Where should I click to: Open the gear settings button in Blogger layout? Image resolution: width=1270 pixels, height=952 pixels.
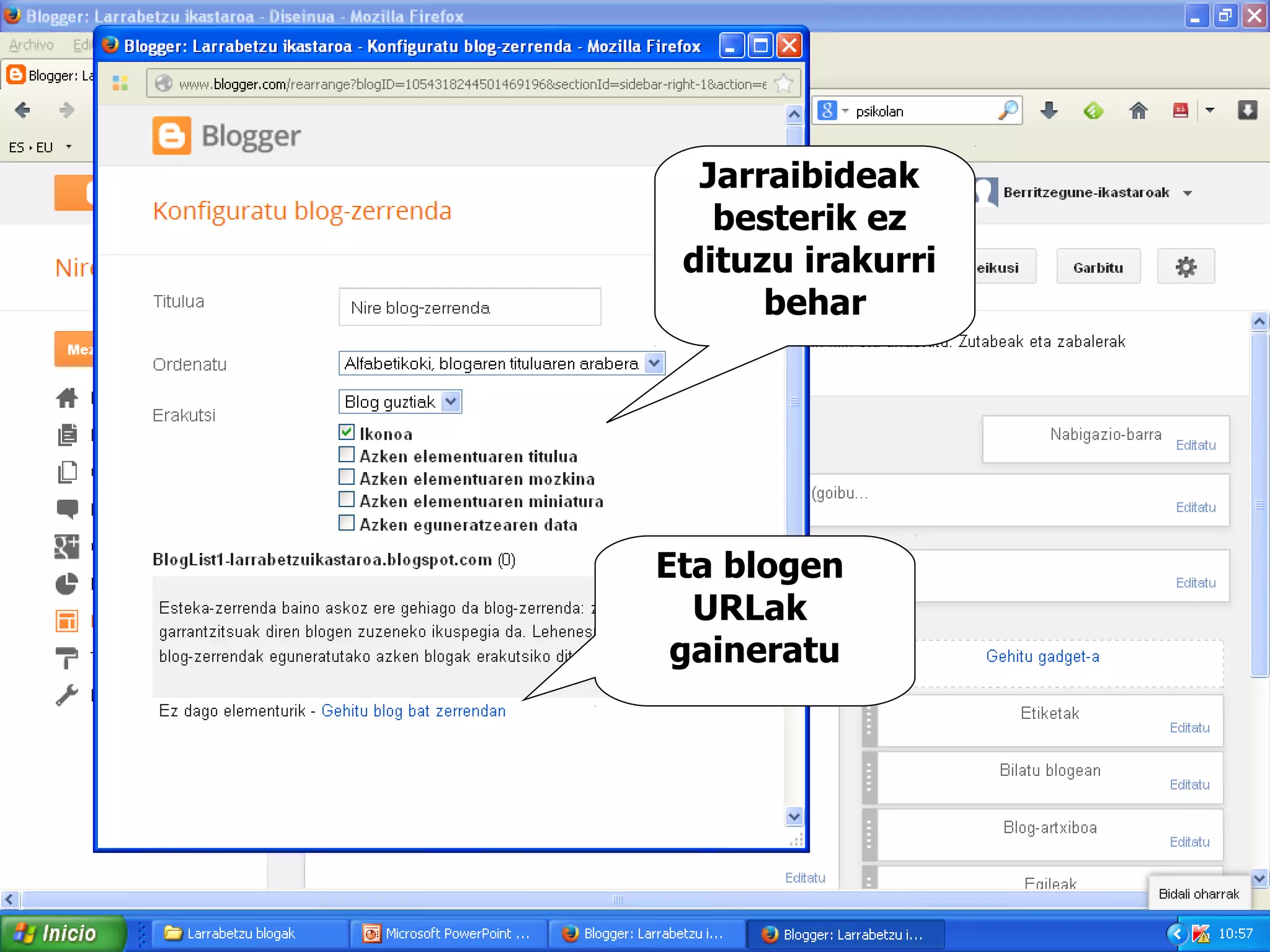[1186, 267]
